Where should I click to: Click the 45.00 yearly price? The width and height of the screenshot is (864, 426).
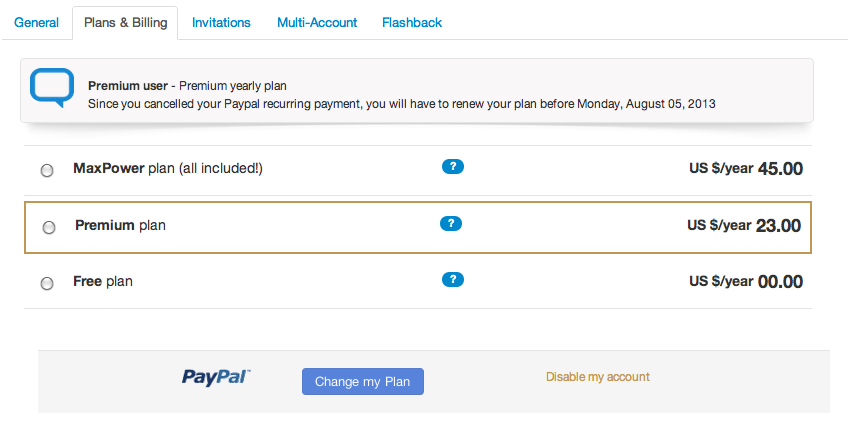click(780, 169)
